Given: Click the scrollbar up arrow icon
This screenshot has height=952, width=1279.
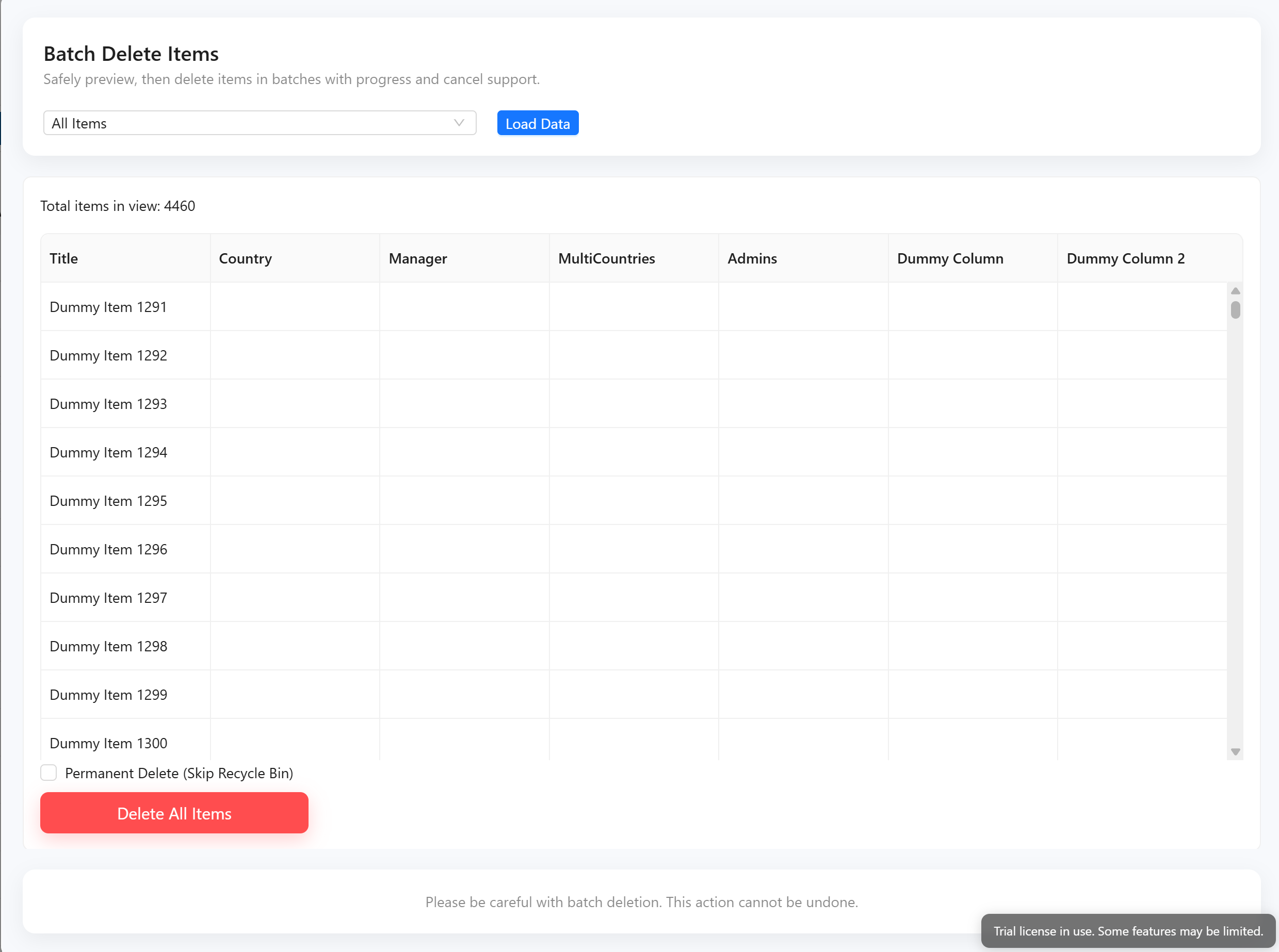Looking at the screenshot, I should tap(1235, 290).
